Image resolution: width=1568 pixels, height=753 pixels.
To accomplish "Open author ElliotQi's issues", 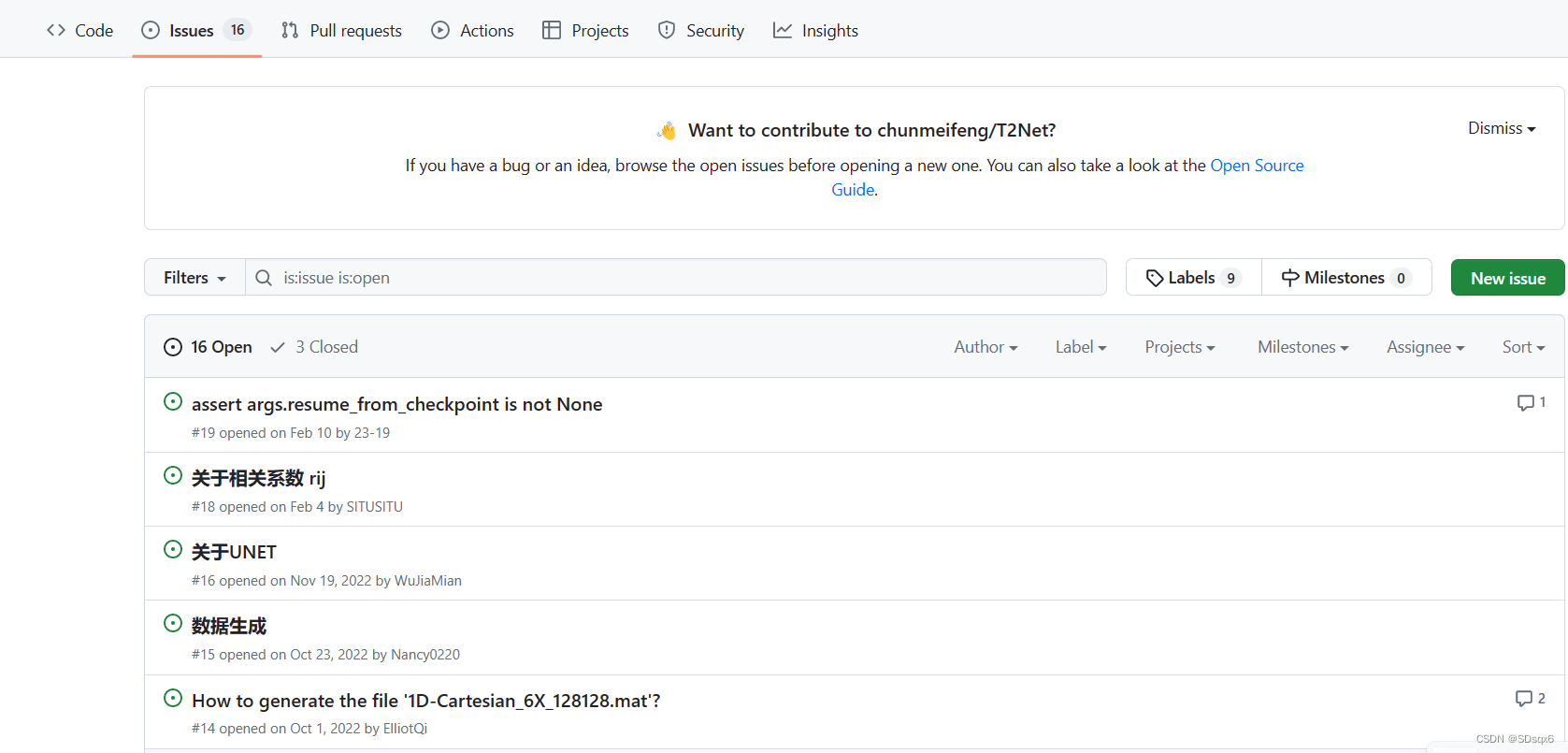I will point(405,729).
